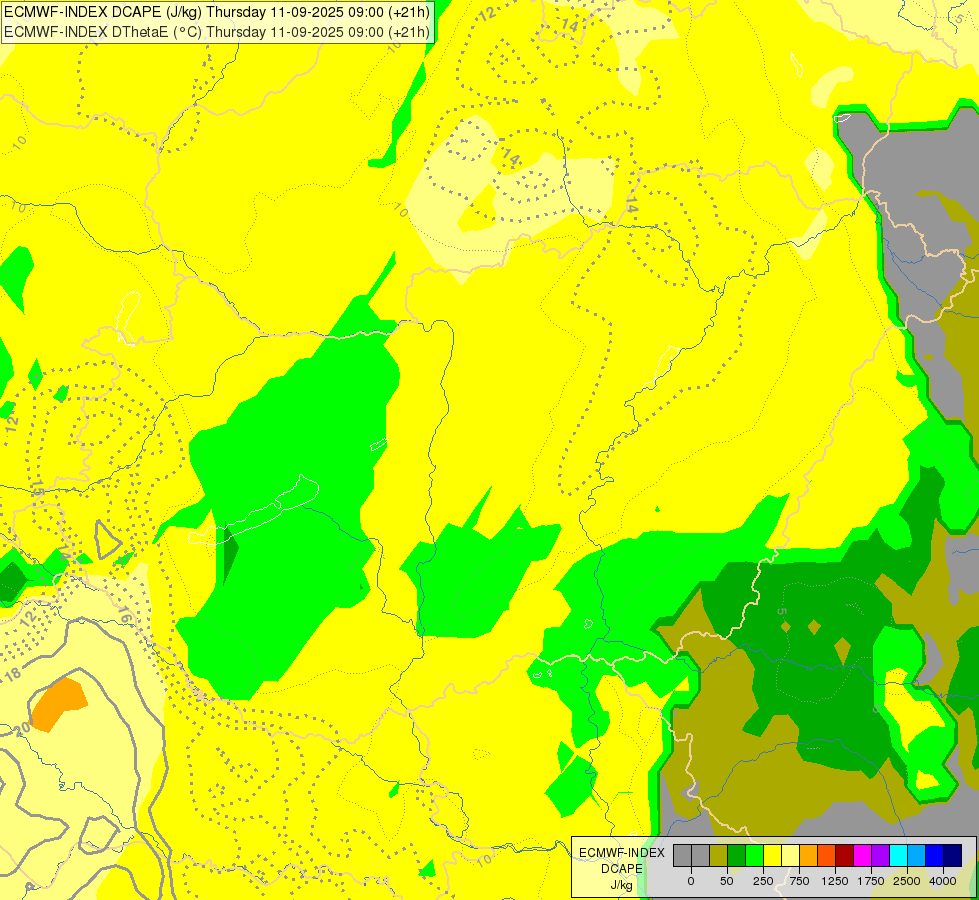Click the DThetaE title line in header

(x=217, y=32)
